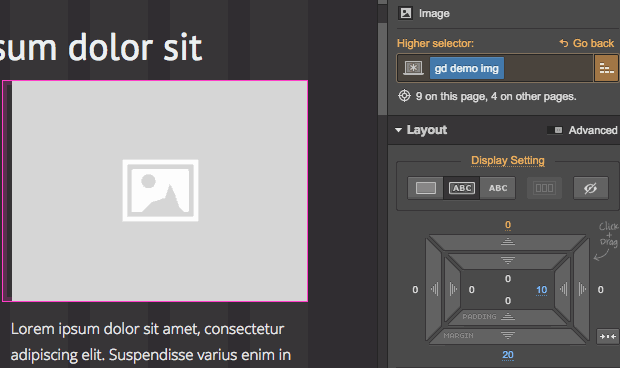
Task: Set display to inline-block
Action: 461,188
